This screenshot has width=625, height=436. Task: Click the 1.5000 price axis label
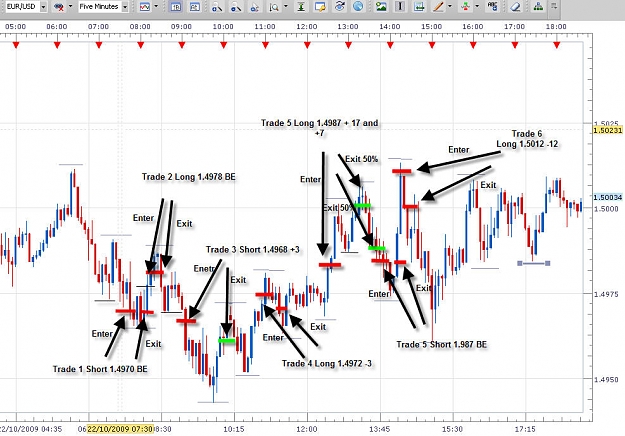(x=606, y=208)
